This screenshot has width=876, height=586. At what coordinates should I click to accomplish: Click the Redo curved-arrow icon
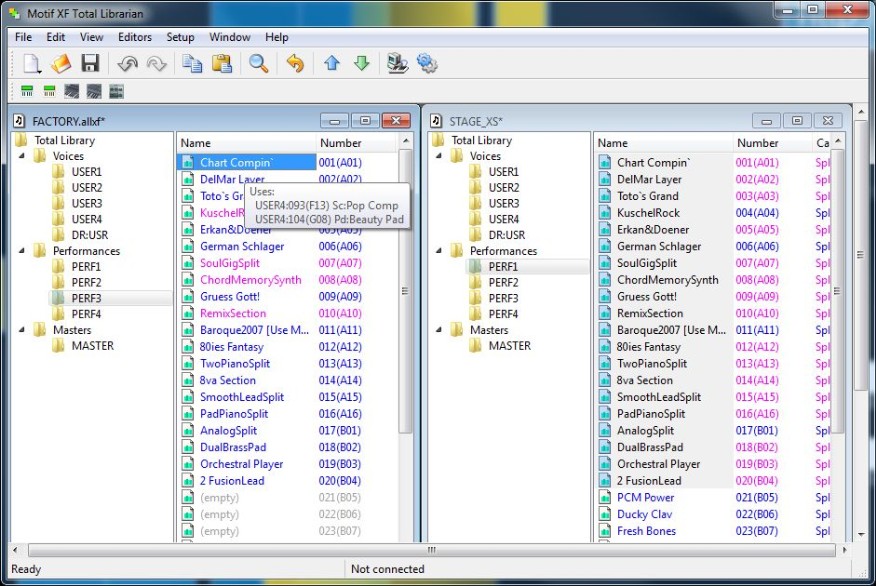click(156, 64)
